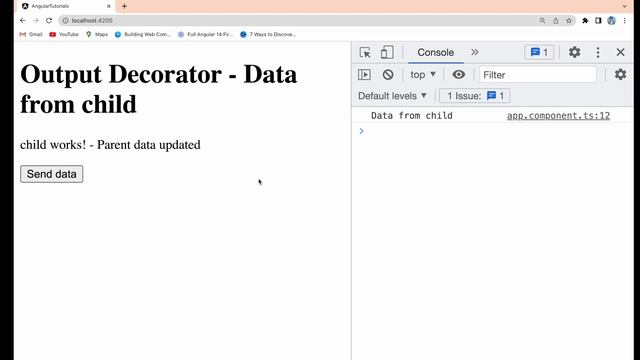Screen dimensions: 640x360
Task: Open the Chrome three-dot menu
Action: (x=624, y=20)
